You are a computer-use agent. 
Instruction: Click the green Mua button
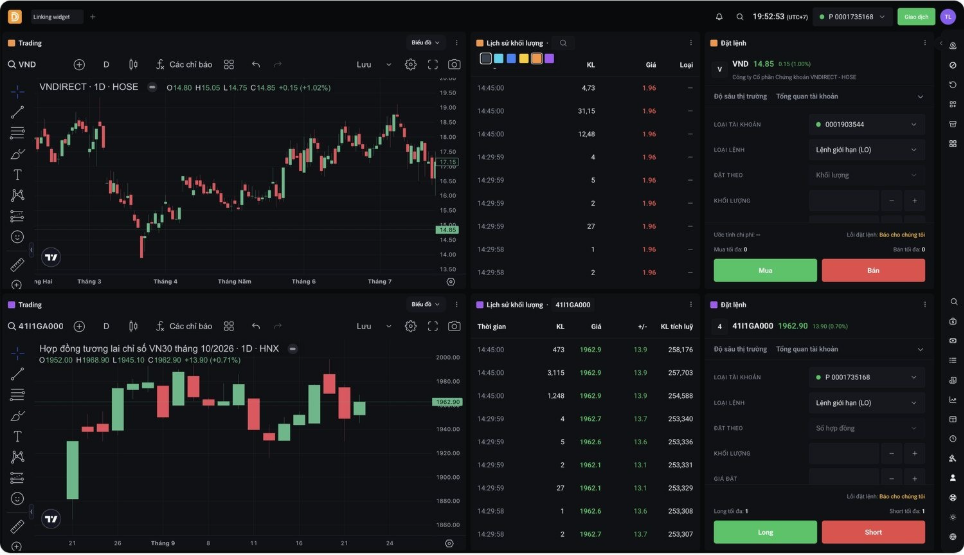pos(765,270)
